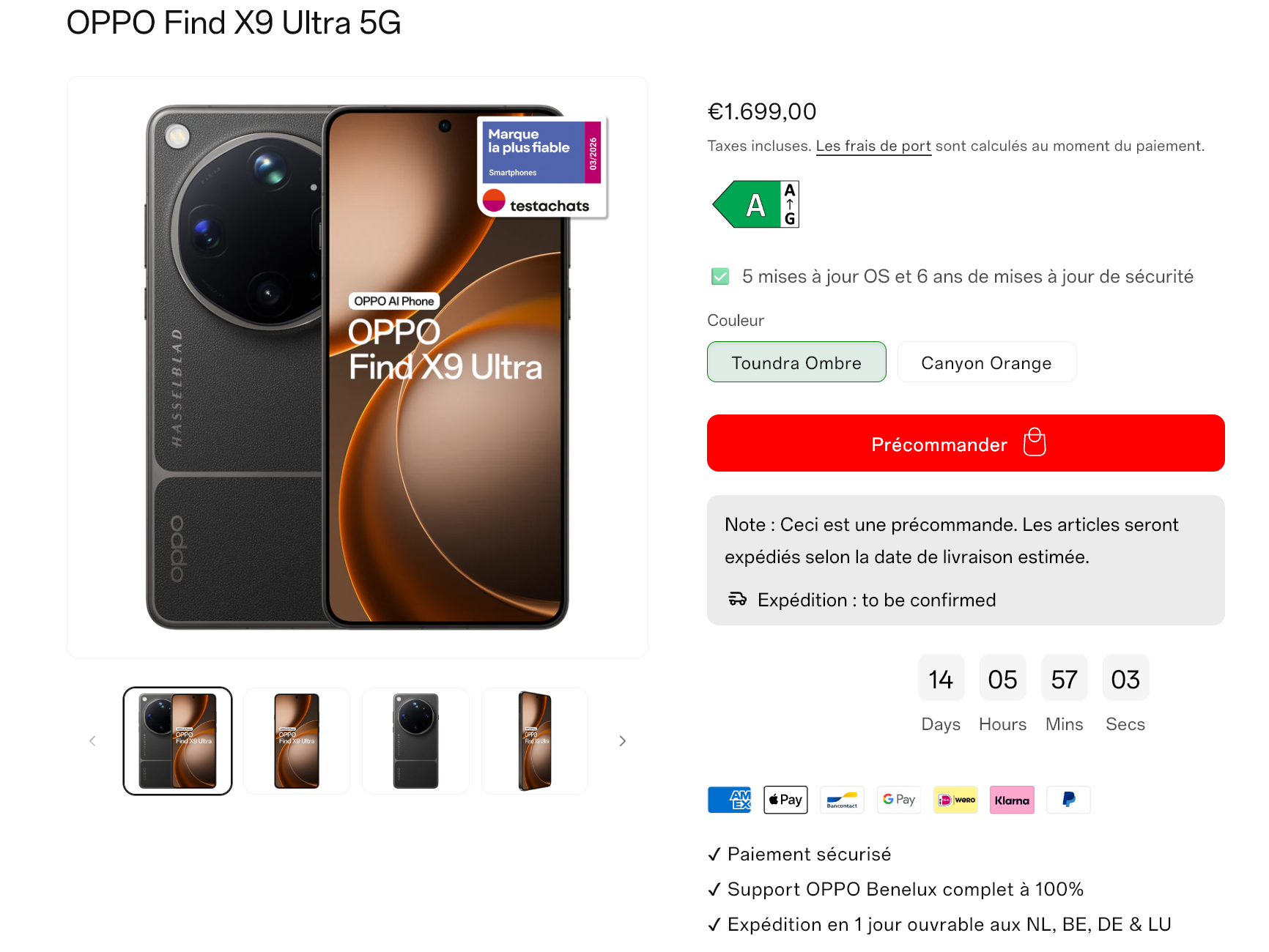The image size is (1269, 952).
Task: Open the energy label A badge
Action: click(755, 204)
